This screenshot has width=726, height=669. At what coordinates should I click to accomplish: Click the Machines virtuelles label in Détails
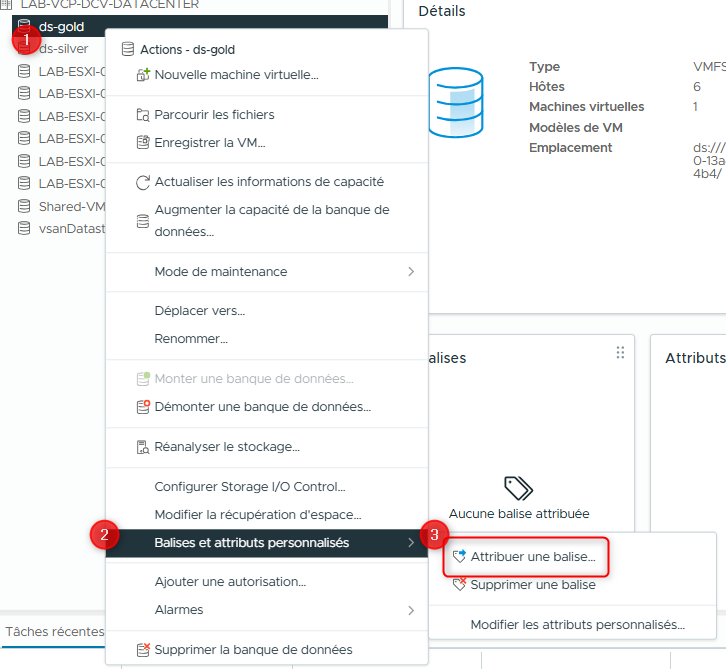[x=587, y=106]
